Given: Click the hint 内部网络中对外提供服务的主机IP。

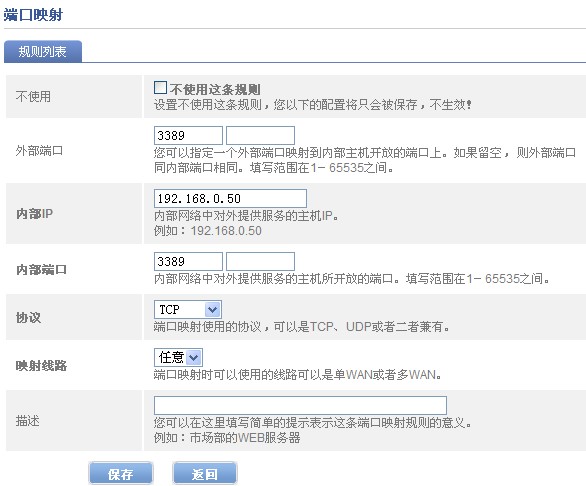Looking at the screenshot, I should [246, 216].
